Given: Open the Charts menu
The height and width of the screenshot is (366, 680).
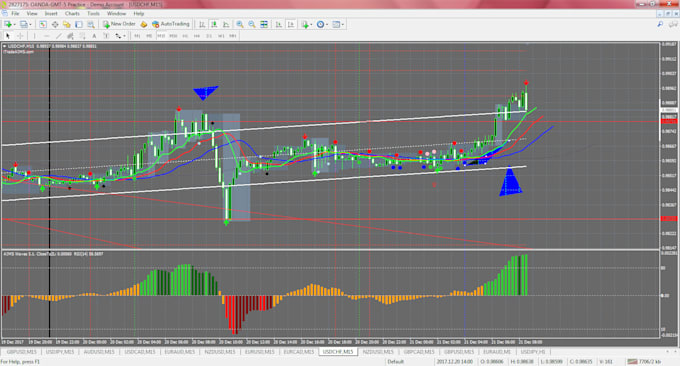Looking at the screenshot, I should point(72,13).
